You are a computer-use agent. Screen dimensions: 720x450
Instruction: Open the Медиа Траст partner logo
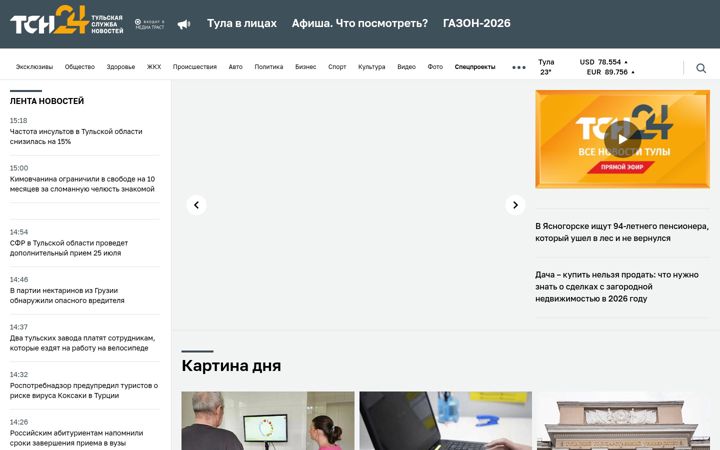(x=150, y=24)
